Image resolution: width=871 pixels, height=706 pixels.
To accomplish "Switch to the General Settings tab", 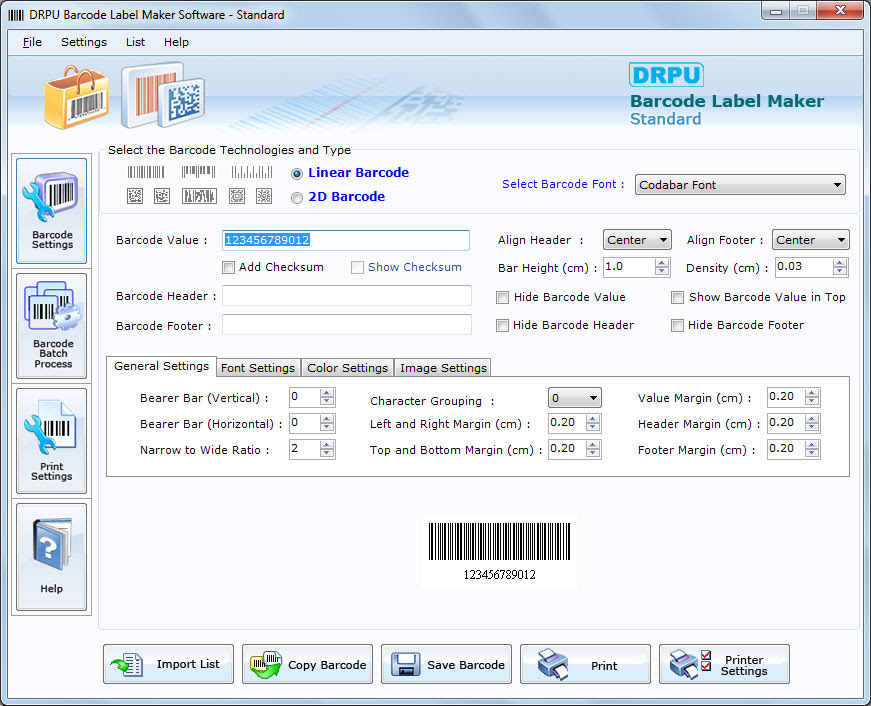I will 161,366.
